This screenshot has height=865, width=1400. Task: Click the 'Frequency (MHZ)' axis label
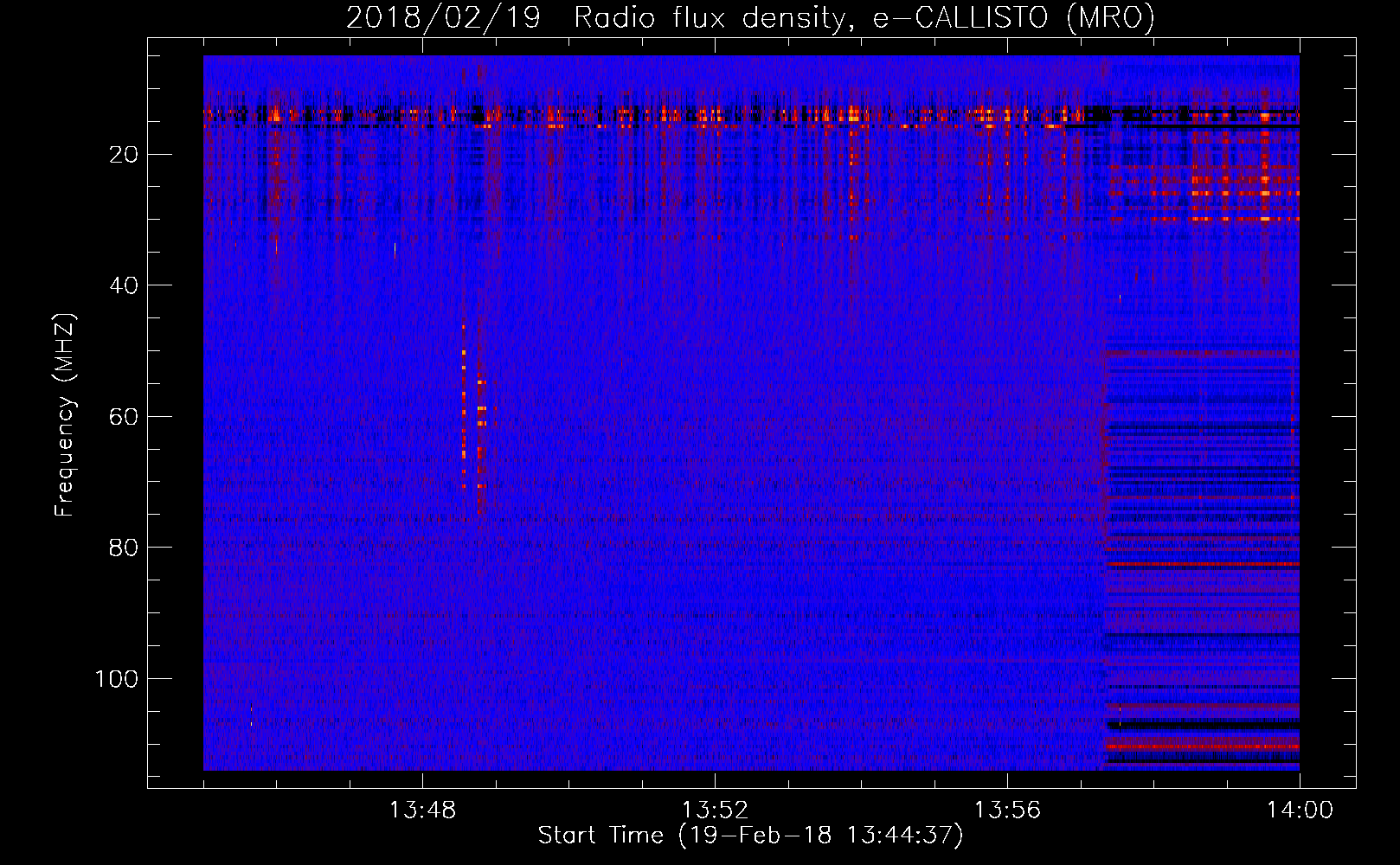pos(66,415)
